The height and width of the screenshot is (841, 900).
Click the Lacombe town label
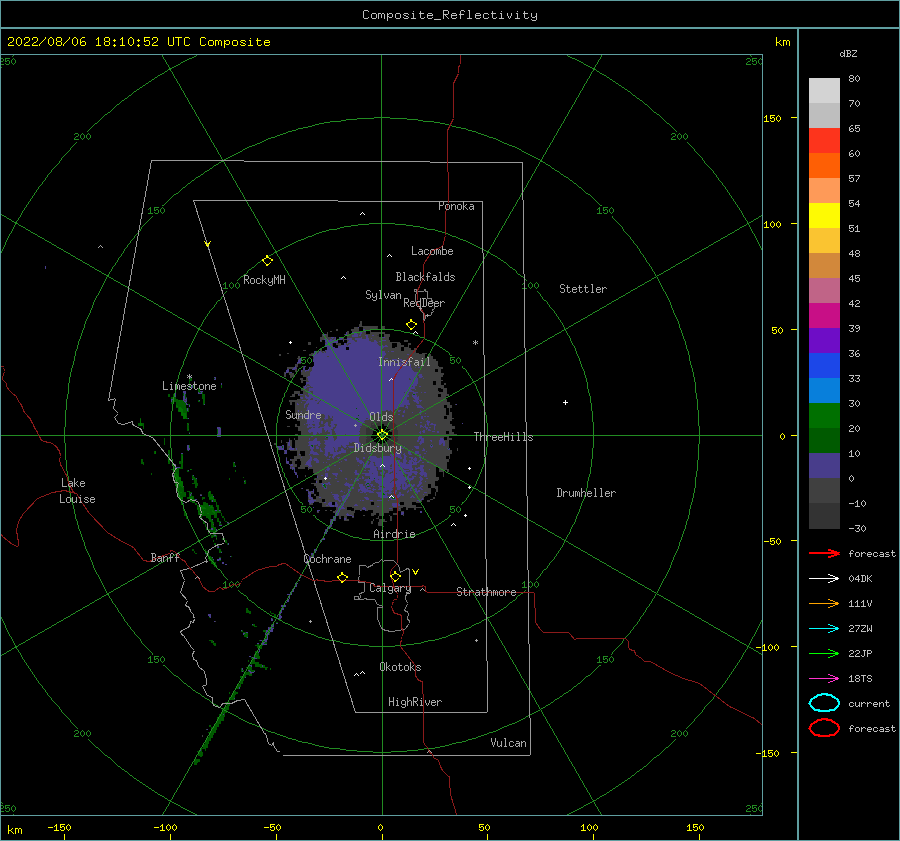(x=432, y=251)
